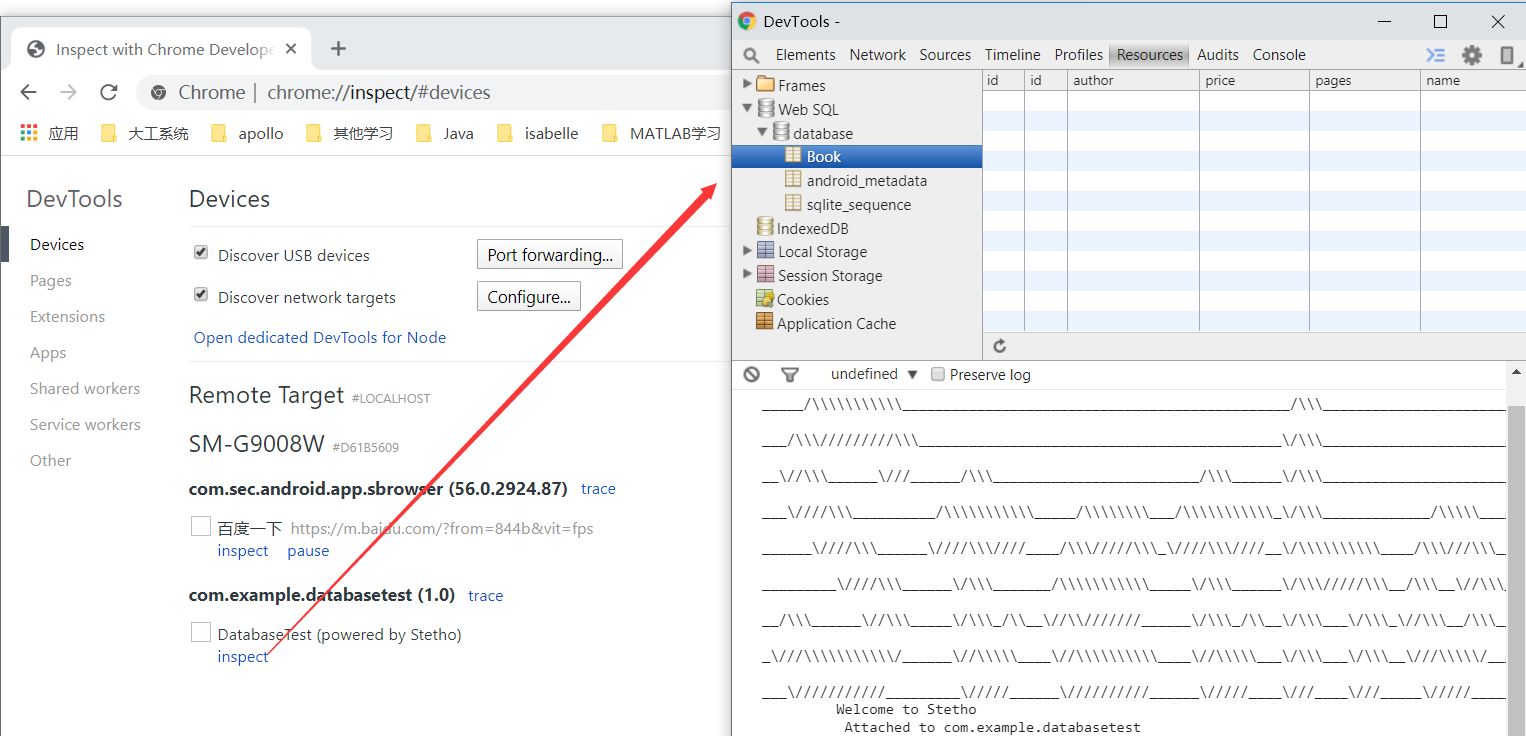Click the device mode icon in DevTools
Screen dimensions: 1526x736
pos(1507,55)
